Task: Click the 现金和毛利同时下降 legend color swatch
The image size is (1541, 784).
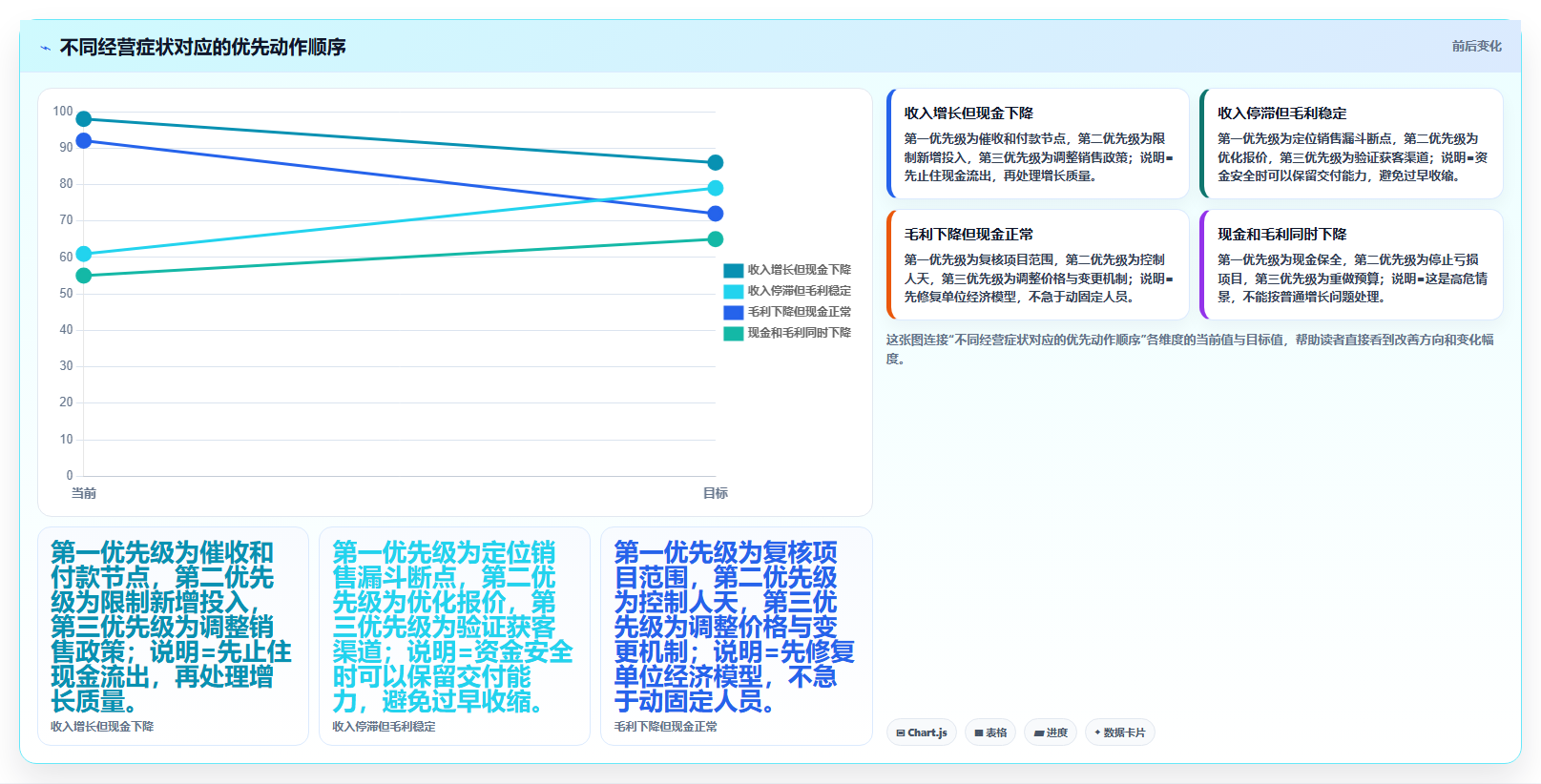Action: point(733,333)
